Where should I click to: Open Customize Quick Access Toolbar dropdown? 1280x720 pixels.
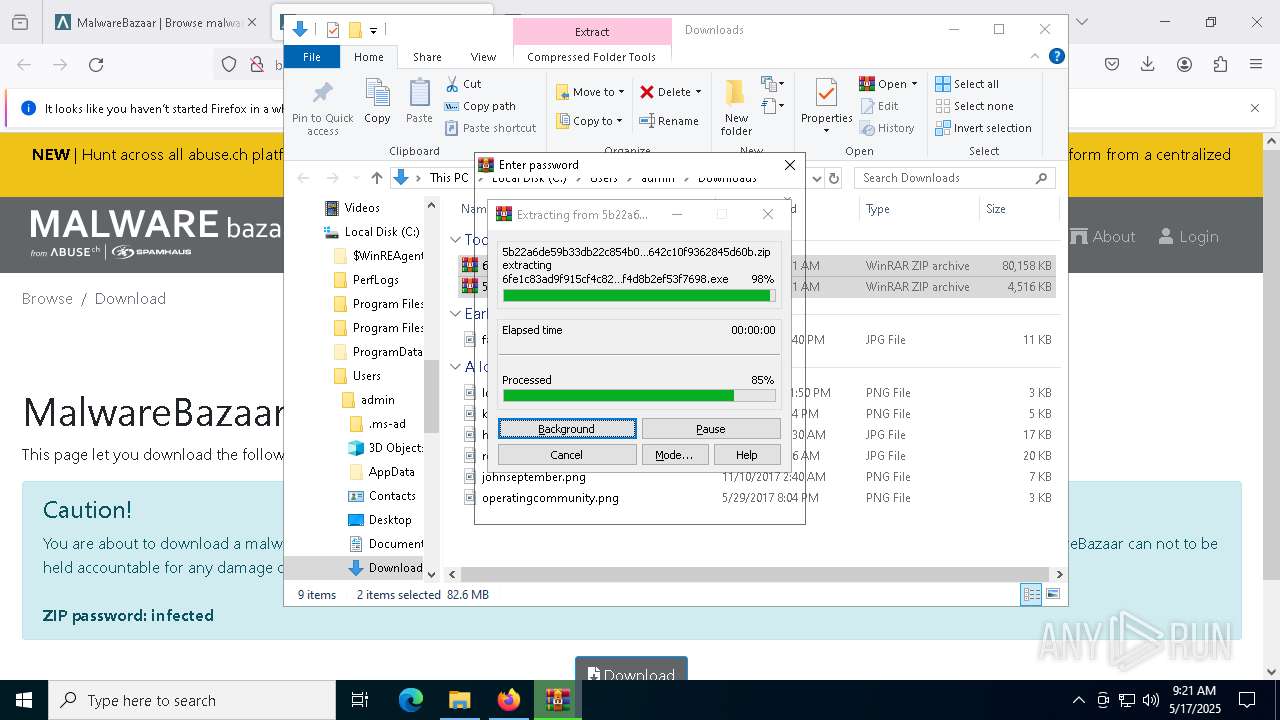373,31
